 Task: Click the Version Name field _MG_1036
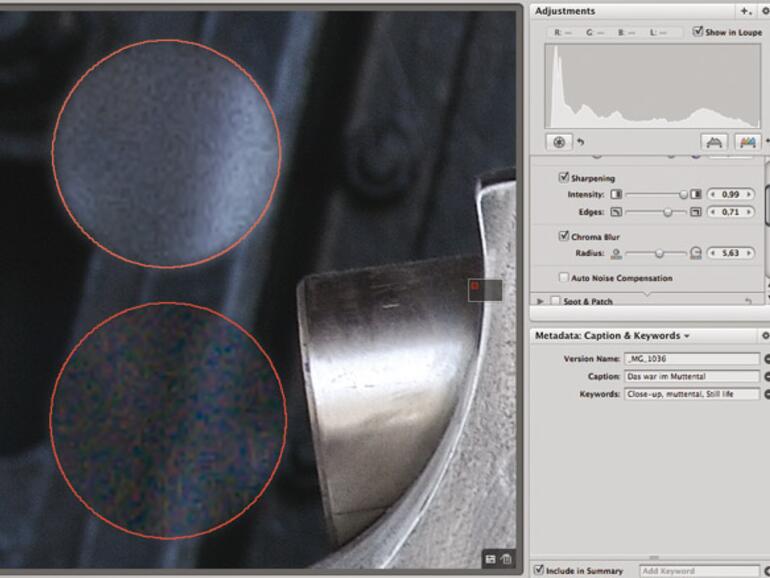tap(692, 359)
